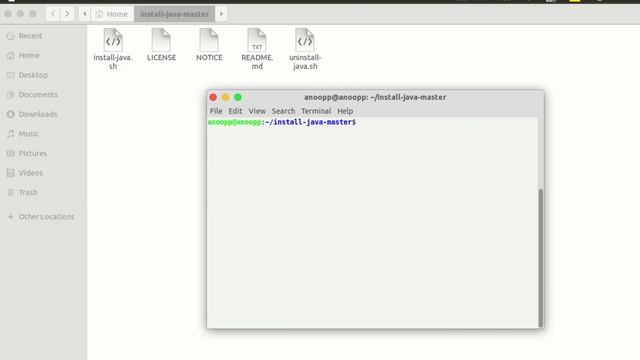Open the install-java.sh script file
This screenshot has height=360, width=640.
pos(113,49)
